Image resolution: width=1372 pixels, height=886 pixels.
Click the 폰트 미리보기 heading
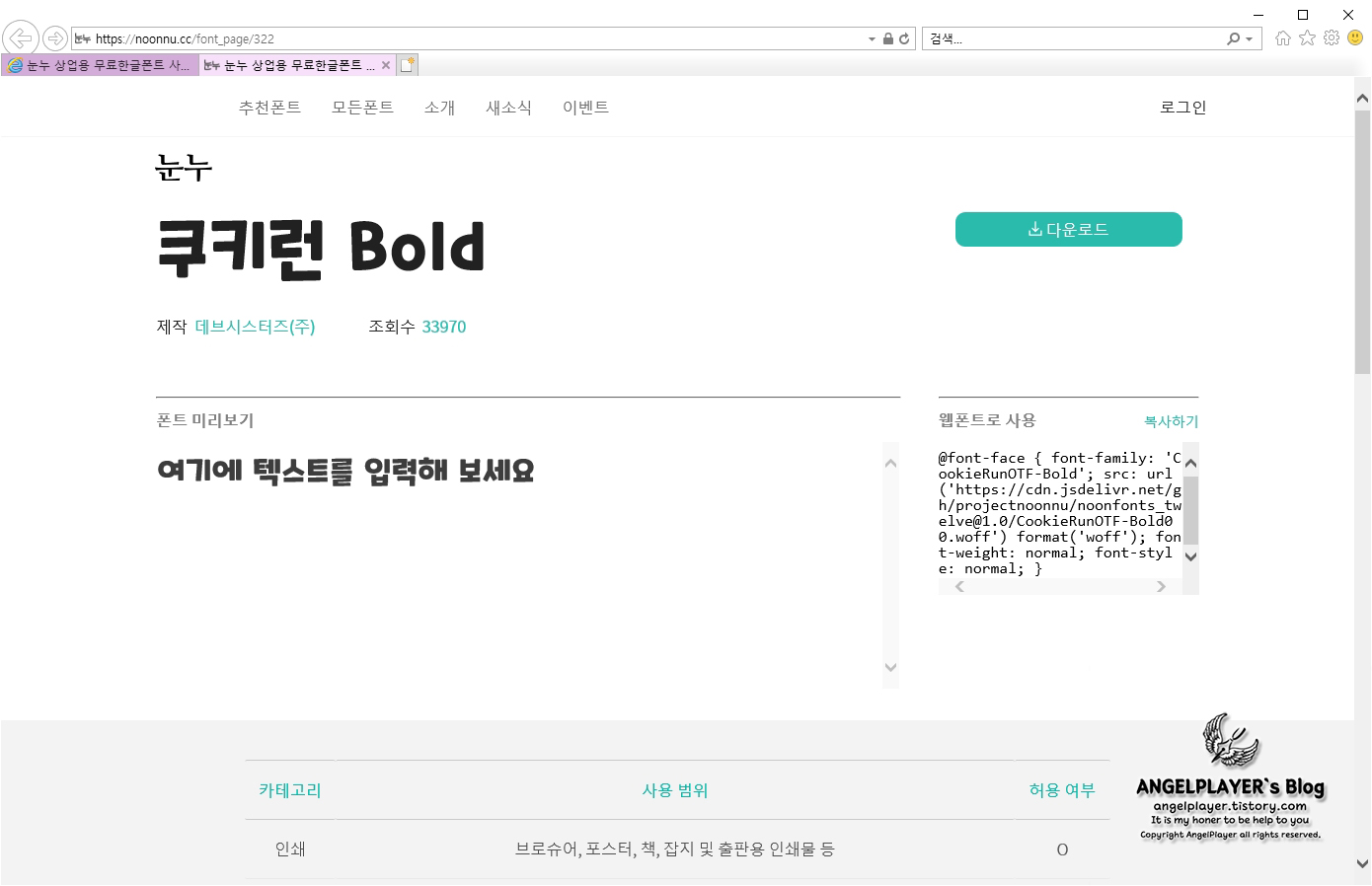coord(205,420)
